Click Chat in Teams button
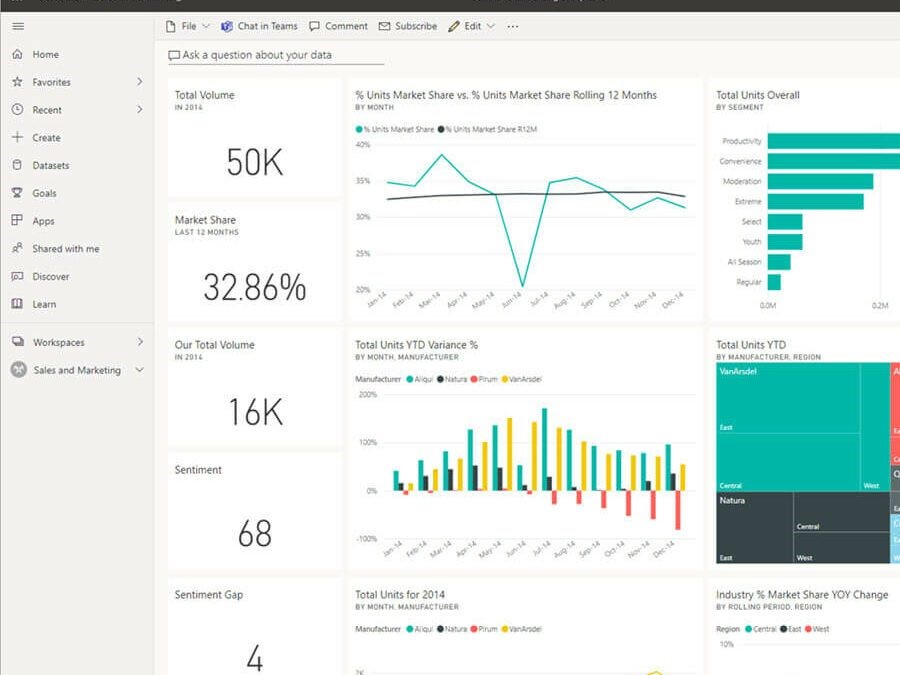This screenshot has height=675, width=900. pyautogui.click(x=259, y=26)
